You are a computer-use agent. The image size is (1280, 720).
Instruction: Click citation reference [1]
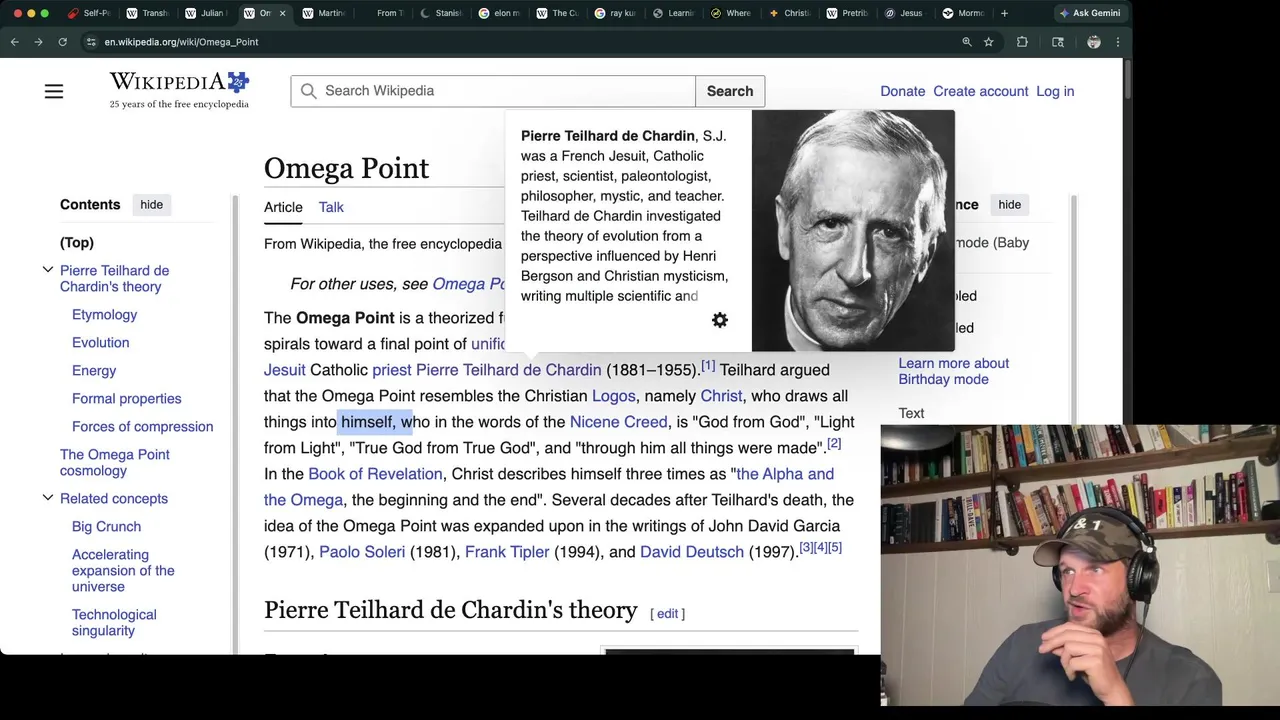tap(708, 365)
